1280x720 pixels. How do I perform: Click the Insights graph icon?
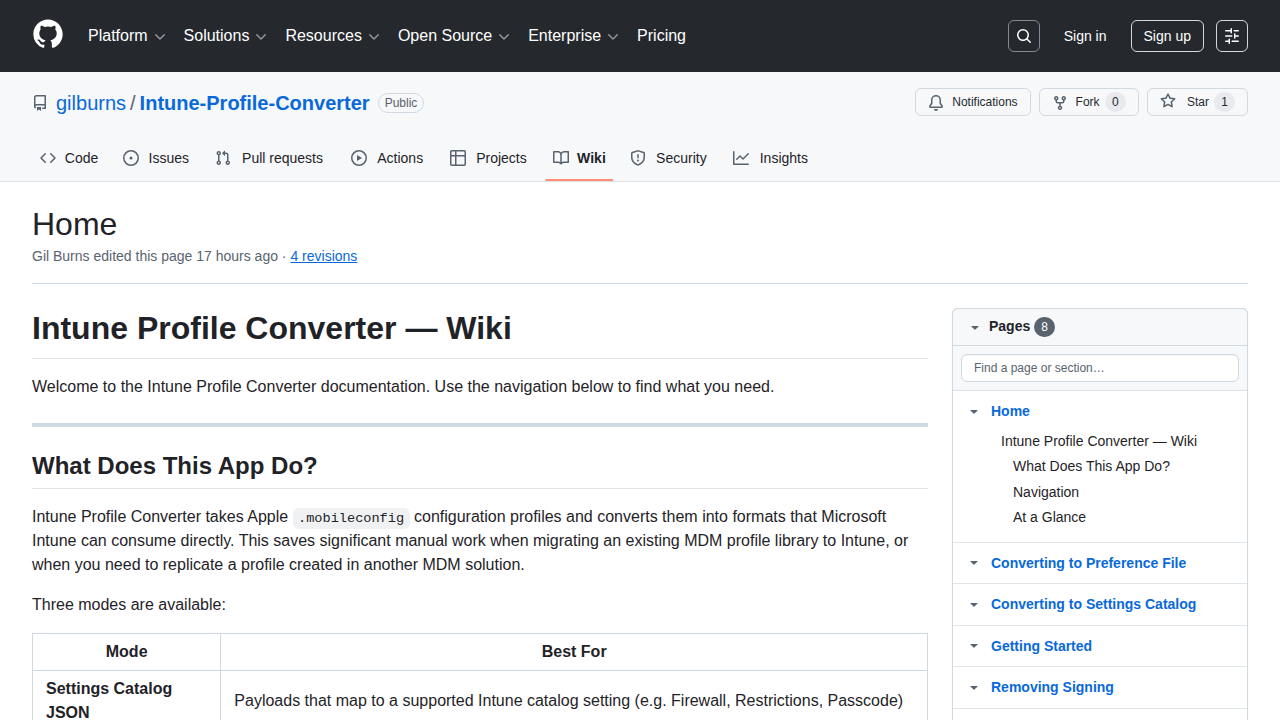741,158
